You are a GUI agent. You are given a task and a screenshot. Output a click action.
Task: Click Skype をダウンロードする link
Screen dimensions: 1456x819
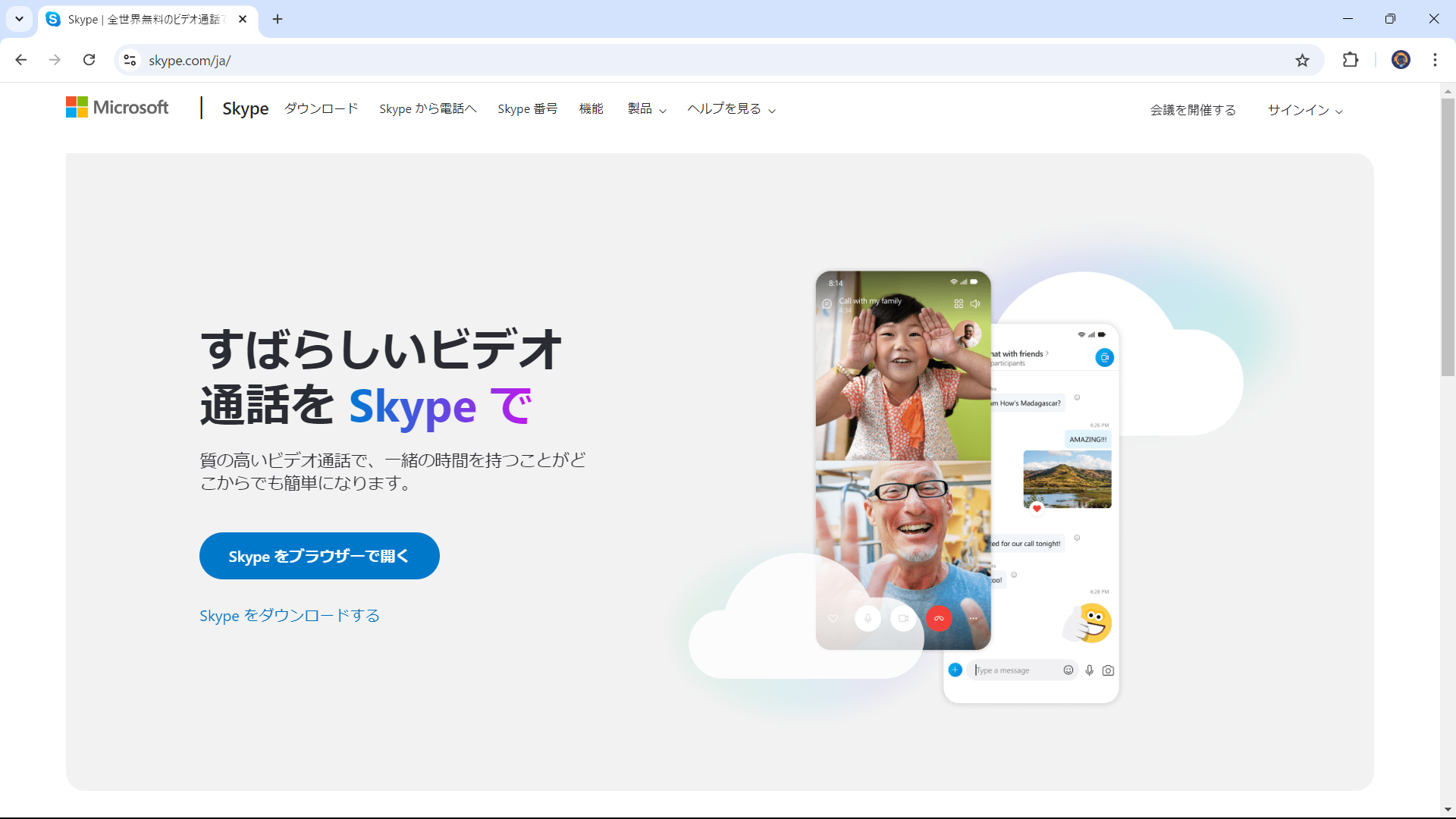(290, 616)
